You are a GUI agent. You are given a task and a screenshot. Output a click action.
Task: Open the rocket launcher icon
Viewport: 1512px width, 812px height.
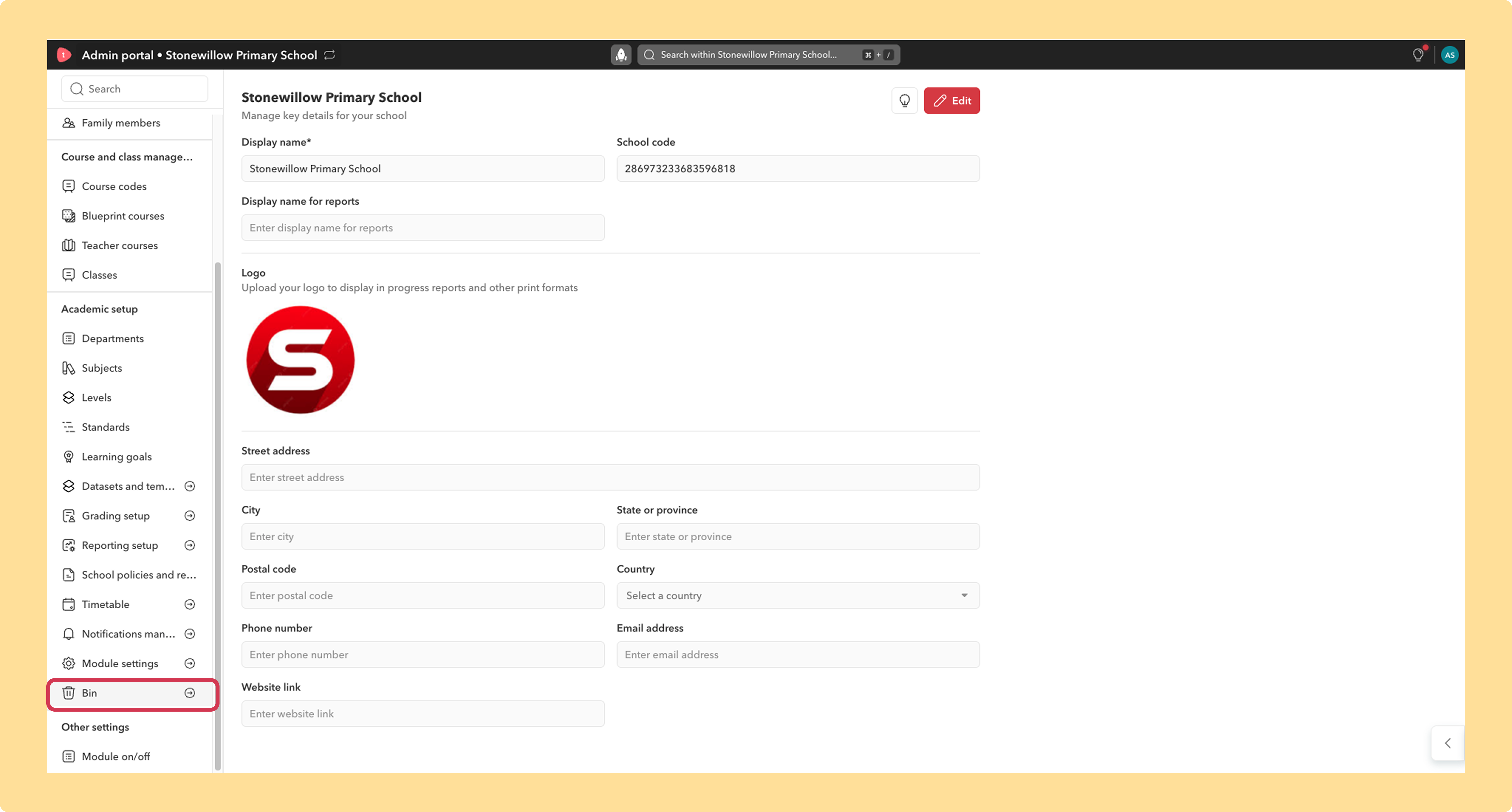[x=621, y=55]
